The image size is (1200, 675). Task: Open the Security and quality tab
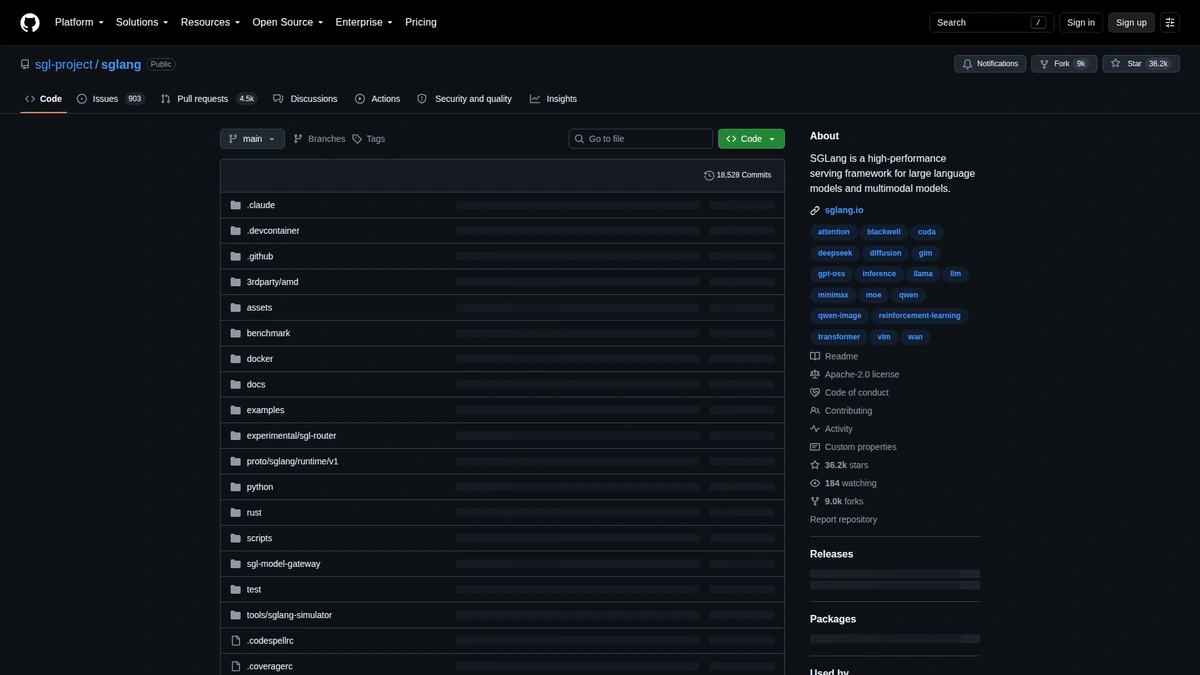pos(465,99)
